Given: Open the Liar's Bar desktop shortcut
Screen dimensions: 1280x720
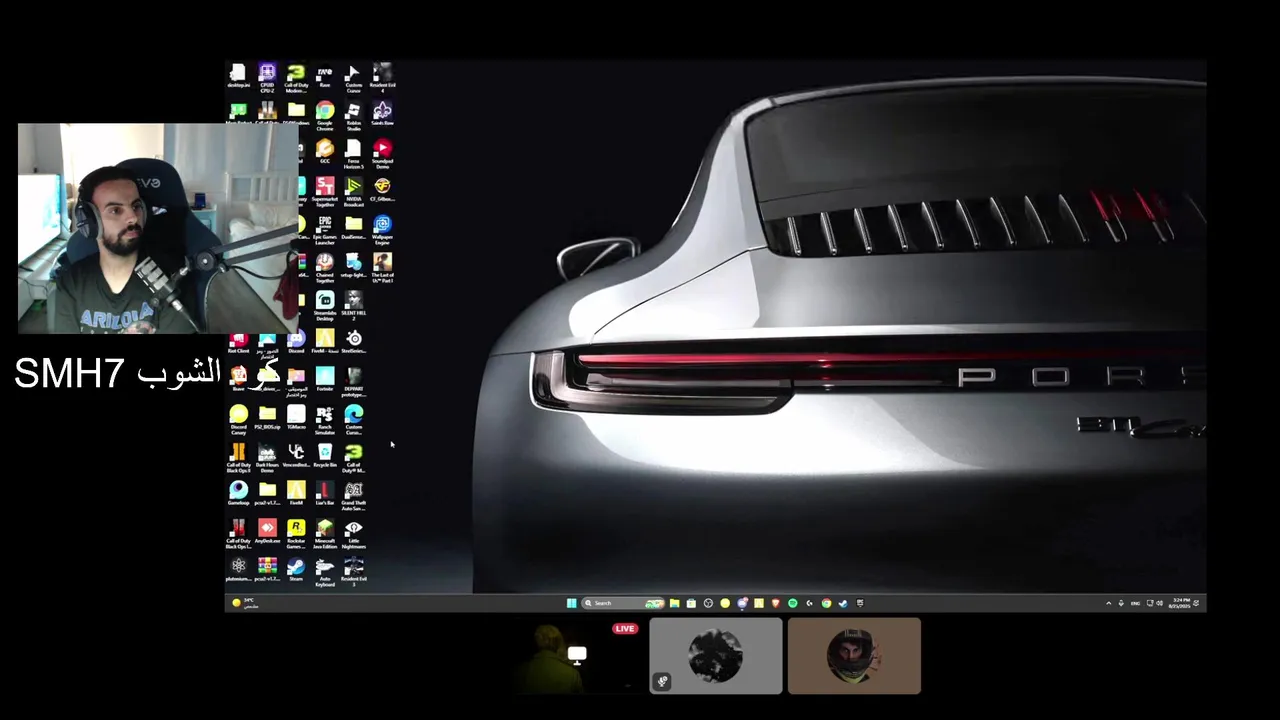Looking at the screenshot, I should (325, 494).
